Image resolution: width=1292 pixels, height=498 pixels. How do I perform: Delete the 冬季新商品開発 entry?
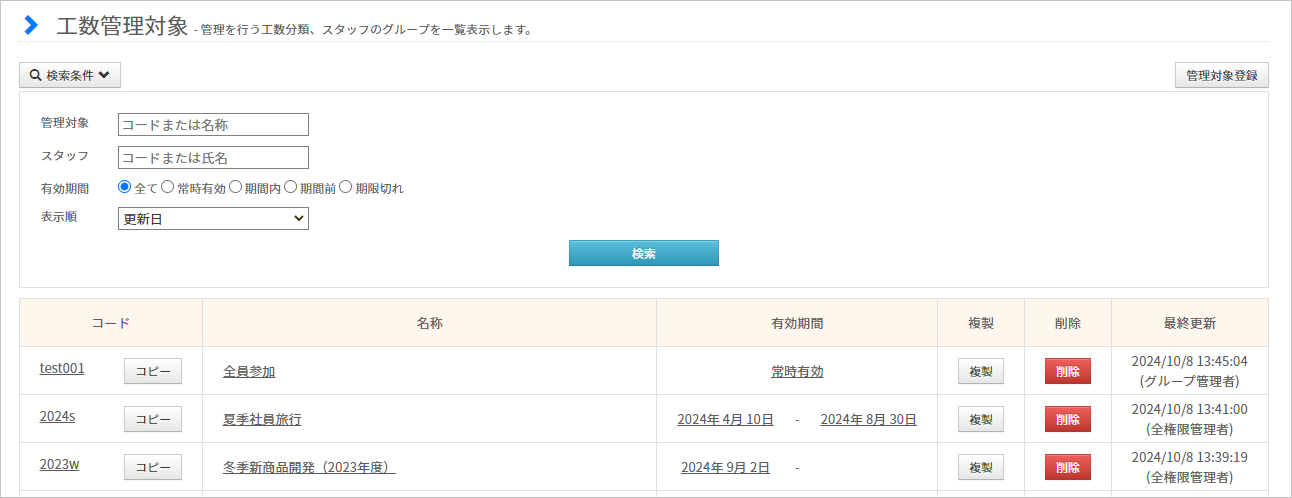[x=1068, y=467]
